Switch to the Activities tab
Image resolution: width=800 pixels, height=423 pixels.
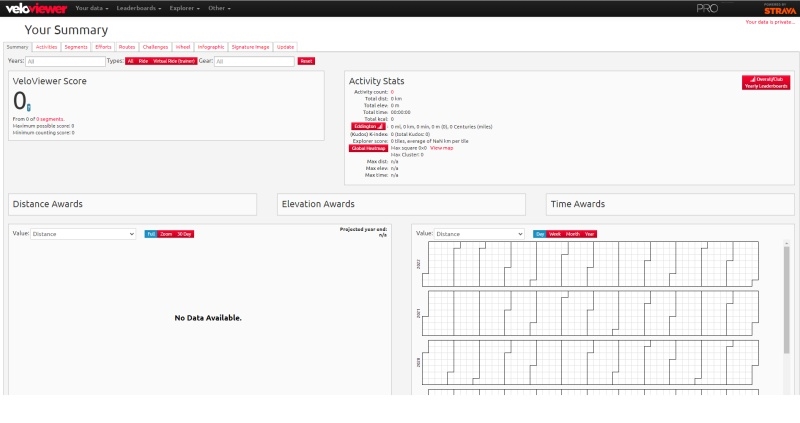click(x=46, y=47)
